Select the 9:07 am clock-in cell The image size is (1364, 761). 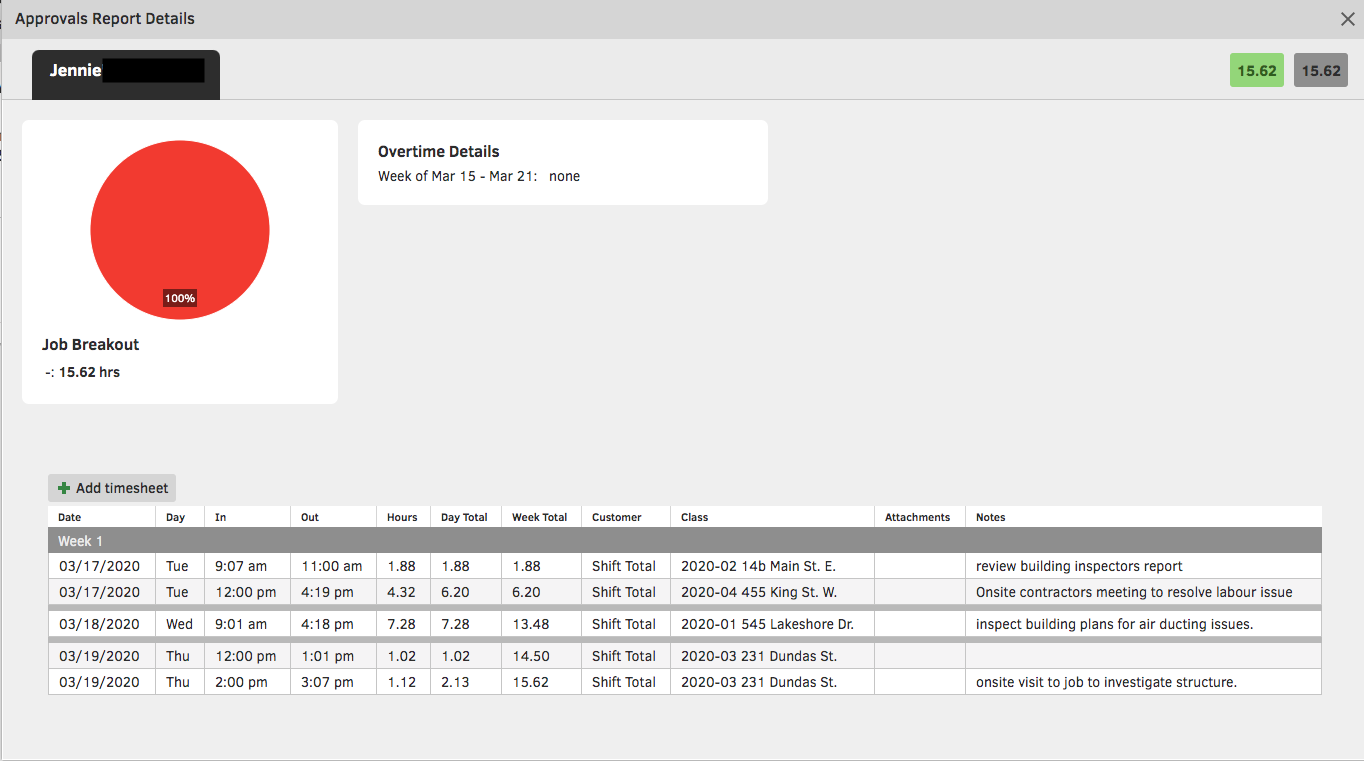pyautogui.click(x=247, y=566)
